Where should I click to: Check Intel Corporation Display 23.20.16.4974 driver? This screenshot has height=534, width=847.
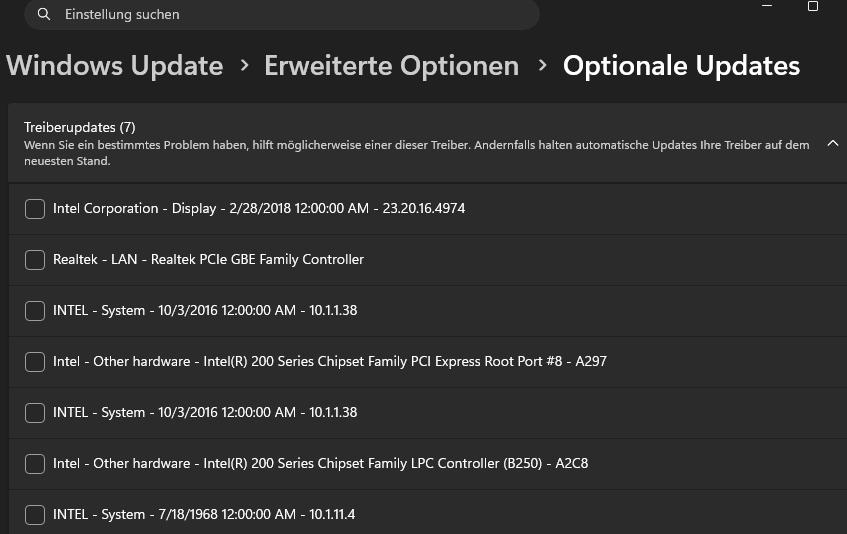(x=35, y=209)
